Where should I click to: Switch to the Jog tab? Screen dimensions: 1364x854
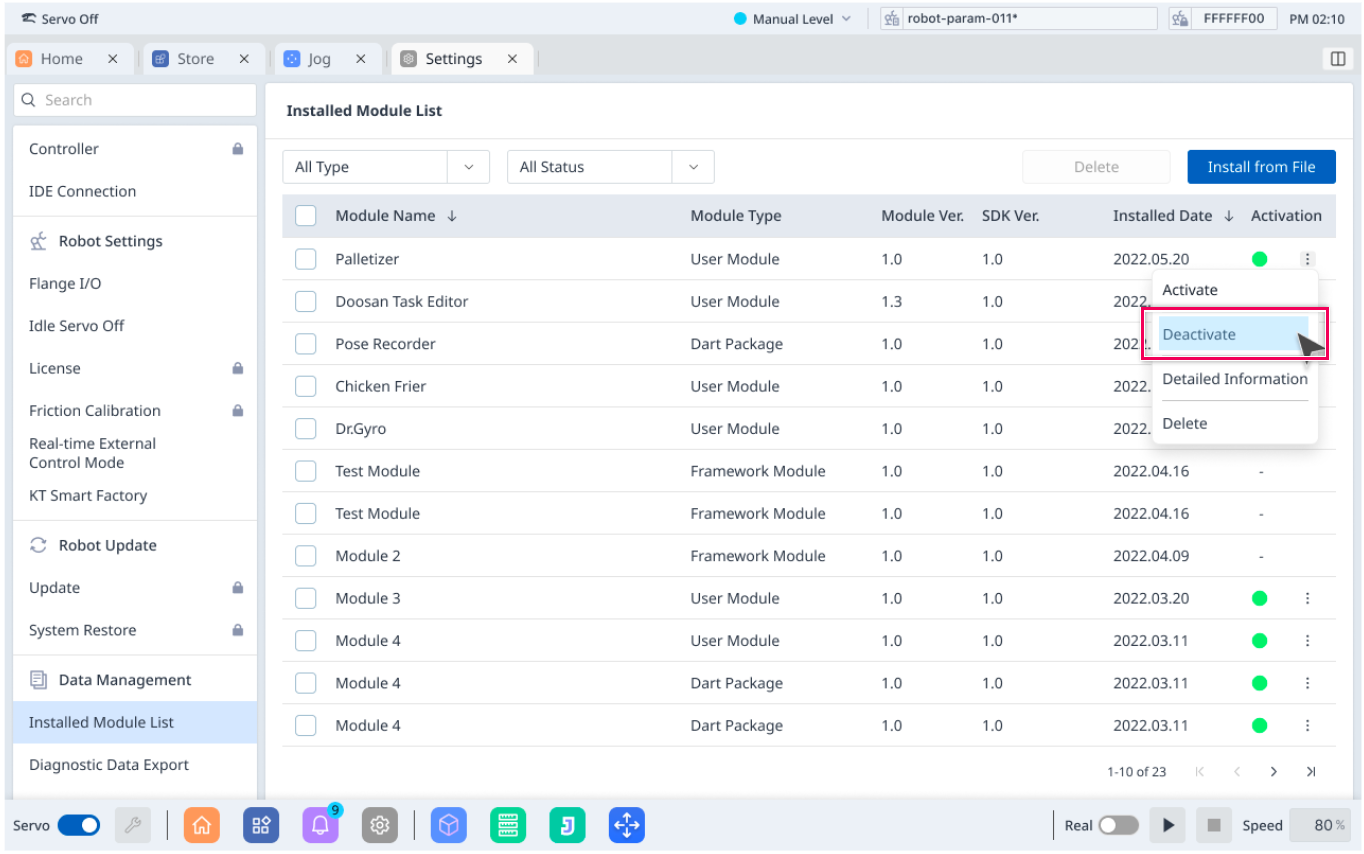point(320,59)
